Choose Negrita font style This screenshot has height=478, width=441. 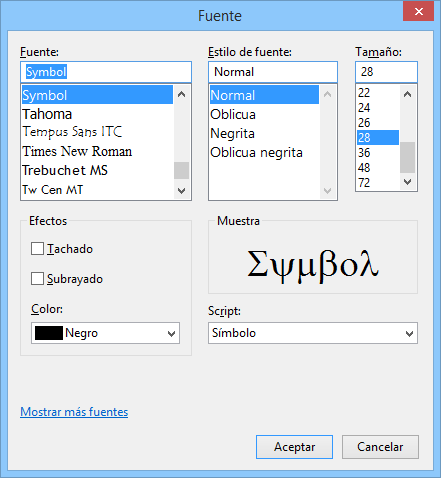233,134
